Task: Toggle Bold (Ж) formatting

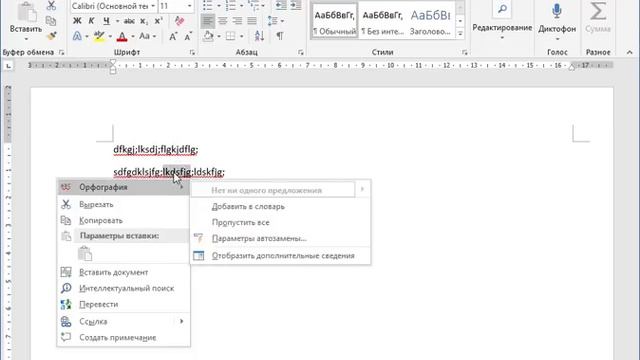Action: [x=77, y=21]
